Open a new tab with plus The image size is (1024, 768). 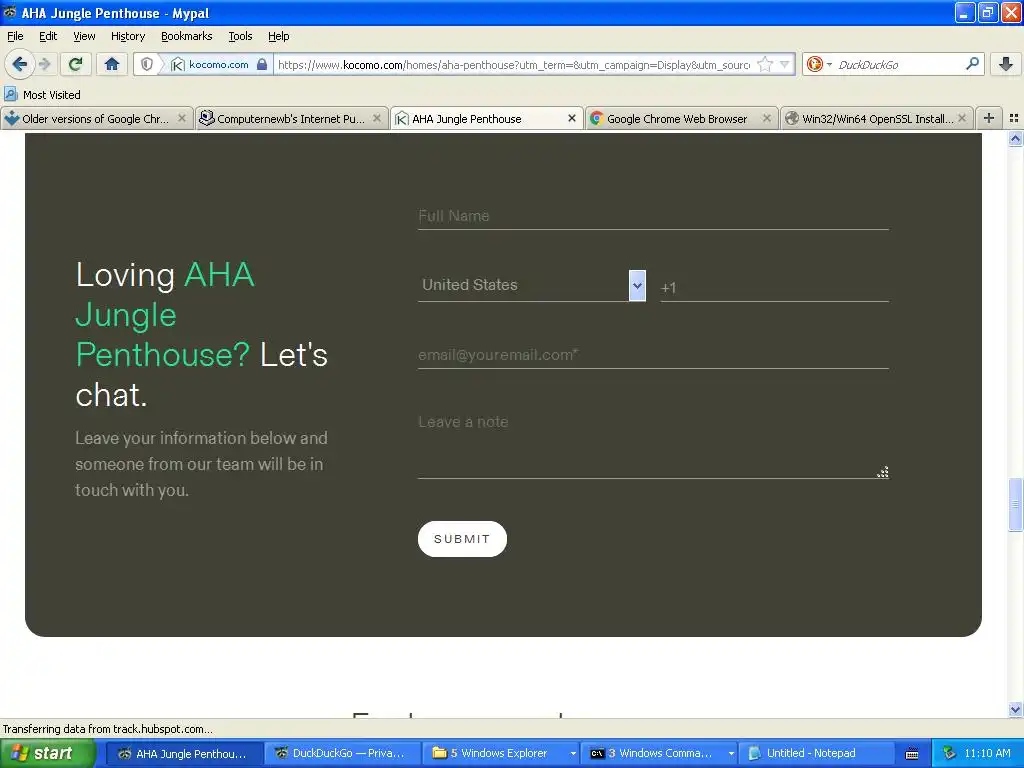pyautogui.click(x=989, y=118)
